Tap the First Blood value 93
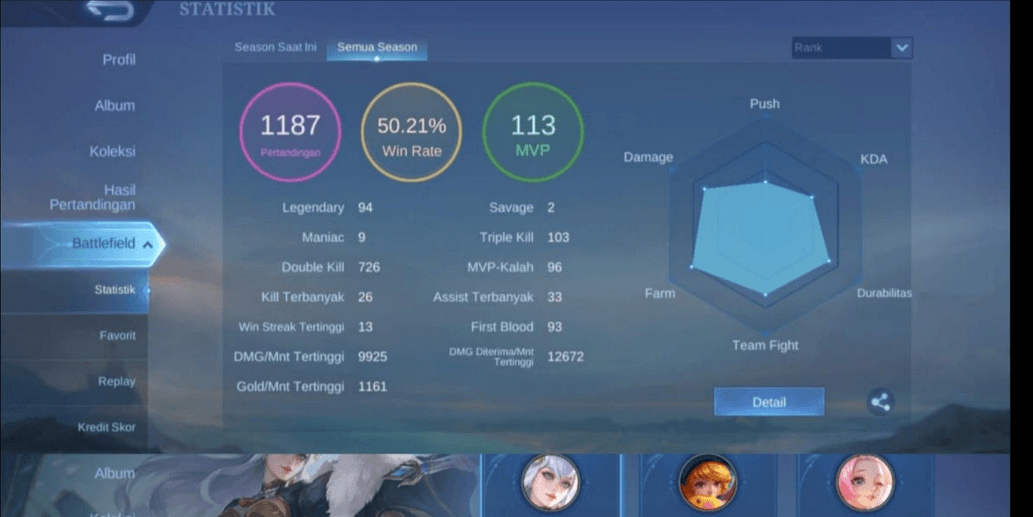 [x=555, y=327]
